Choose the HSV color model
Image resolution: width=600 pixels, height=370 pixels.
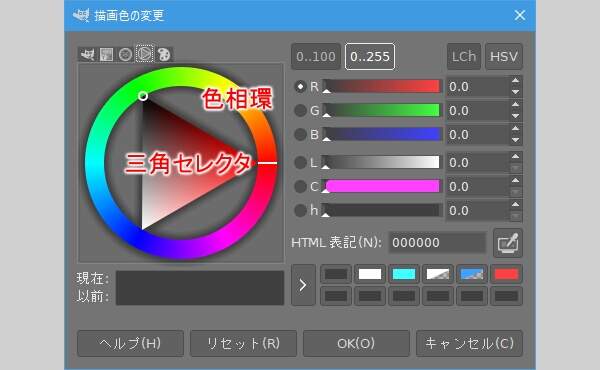(x=504, y=57)
